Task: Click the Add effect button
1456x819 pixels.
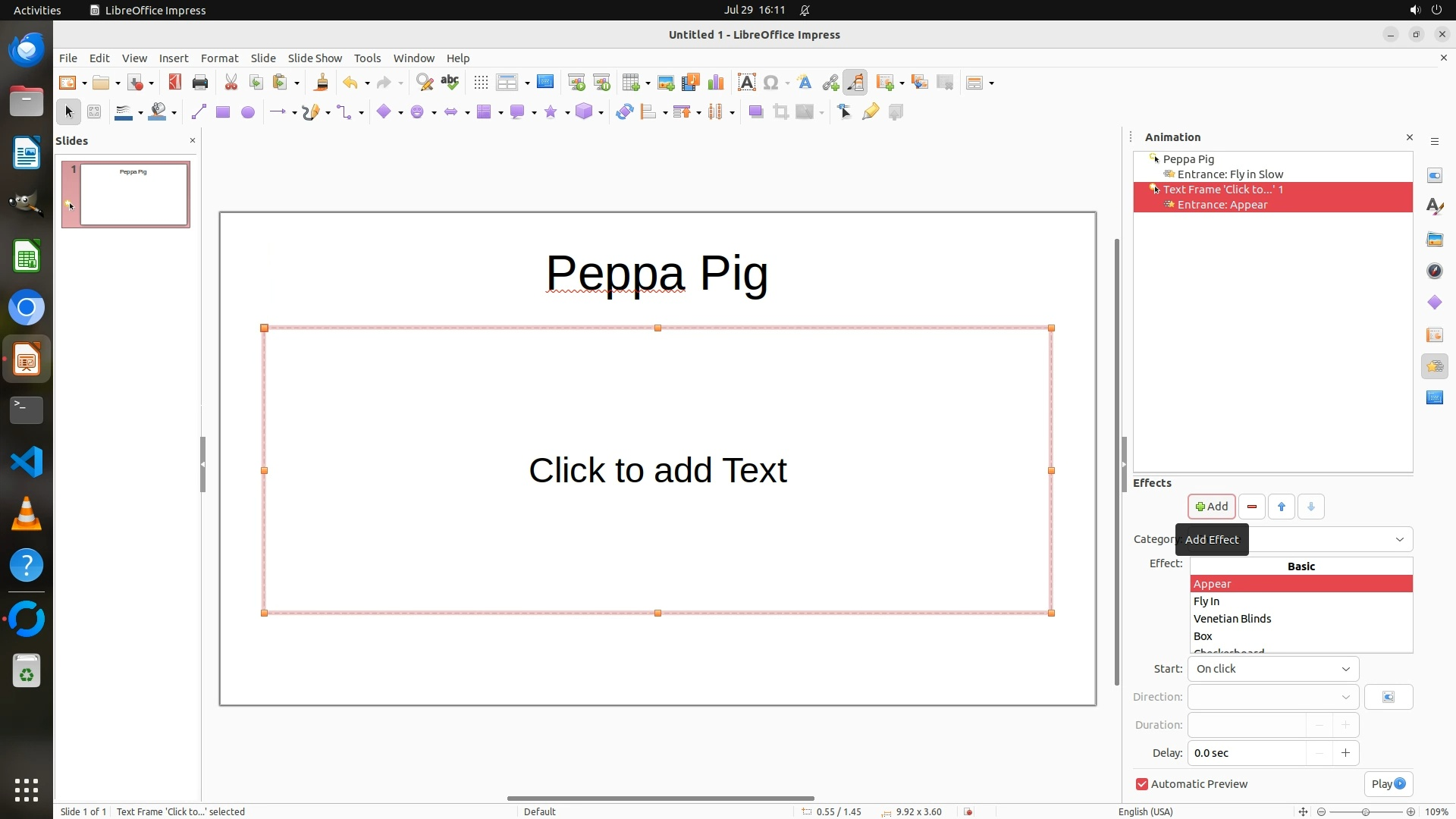Action: 1211,507
